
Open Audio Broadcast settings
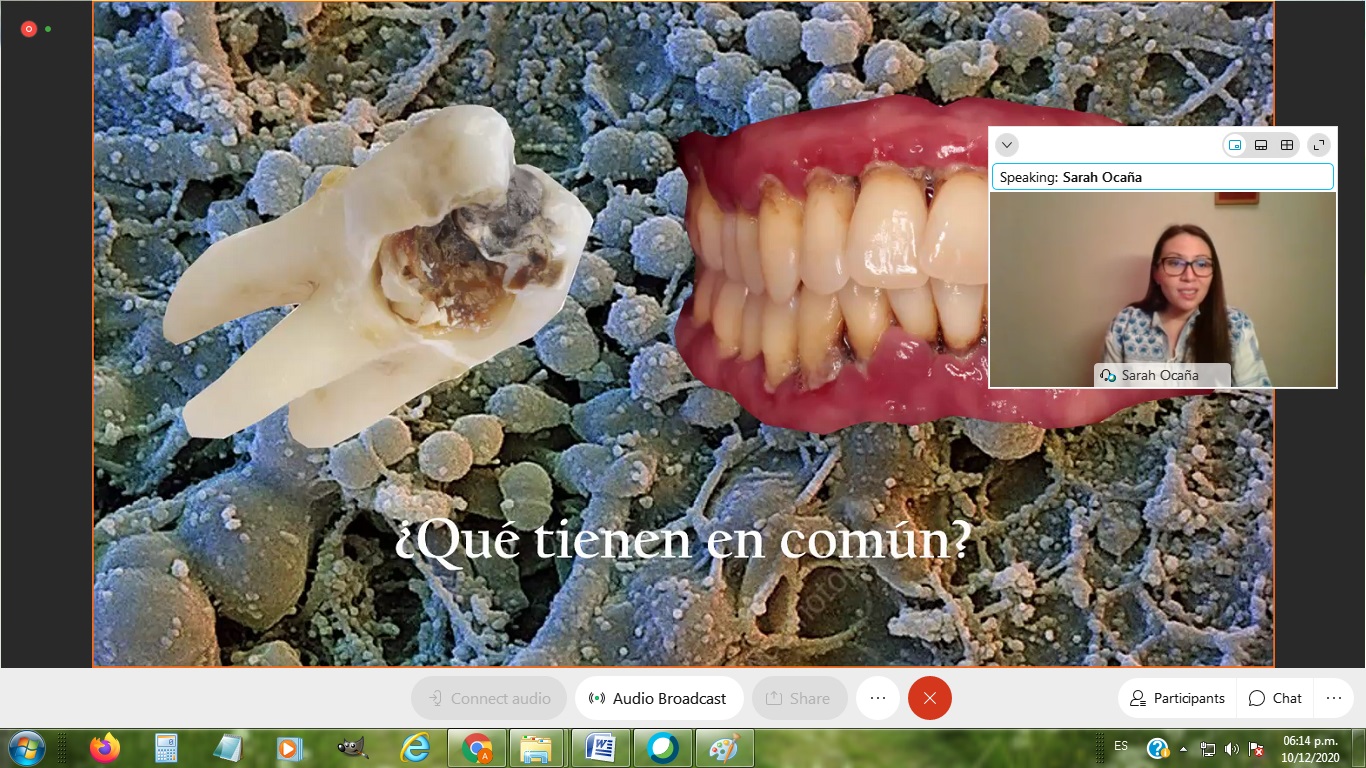[659, 698]
